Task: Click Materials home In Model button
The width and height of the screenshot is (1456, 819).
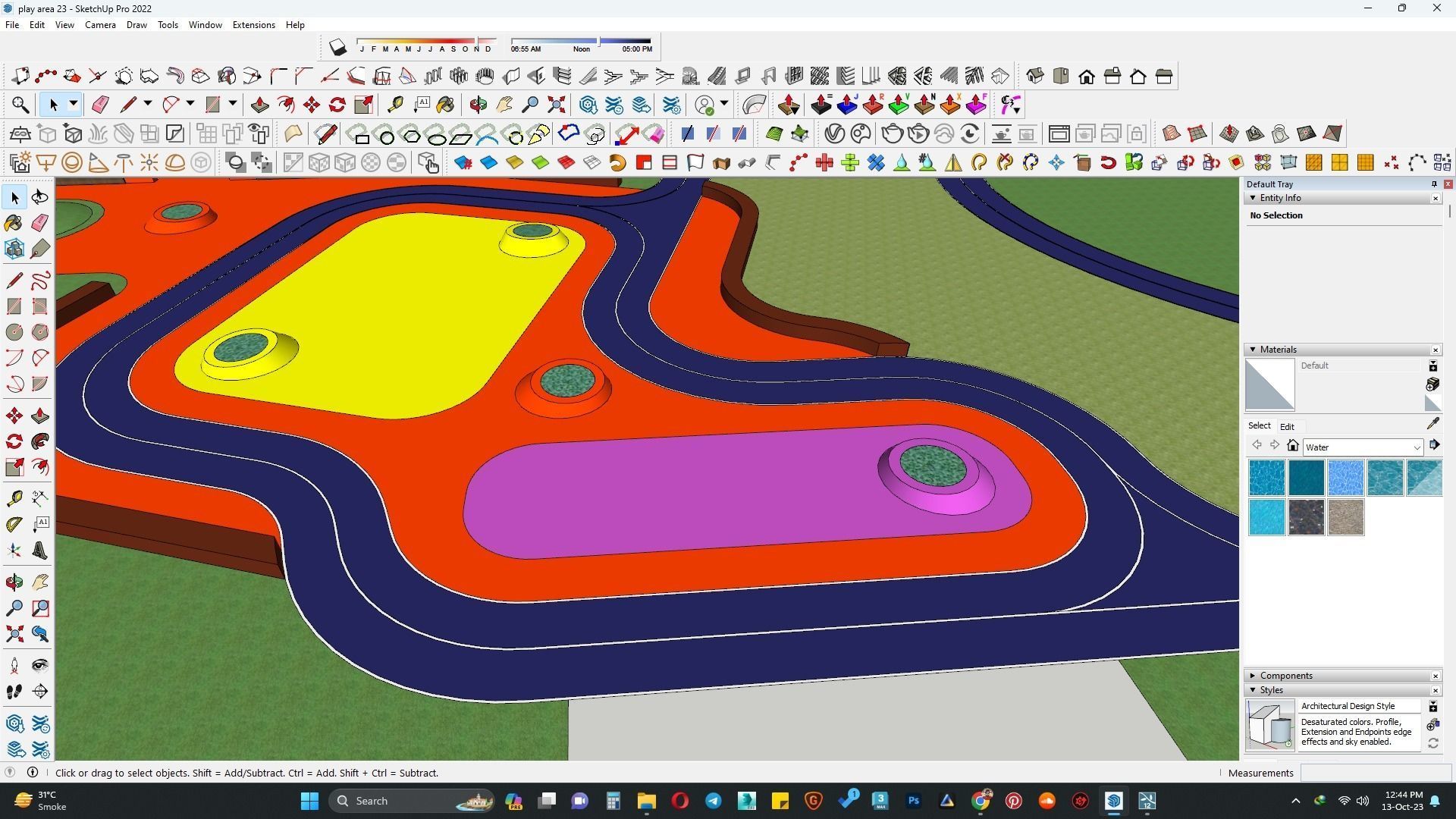Action: pos(1293,446)
